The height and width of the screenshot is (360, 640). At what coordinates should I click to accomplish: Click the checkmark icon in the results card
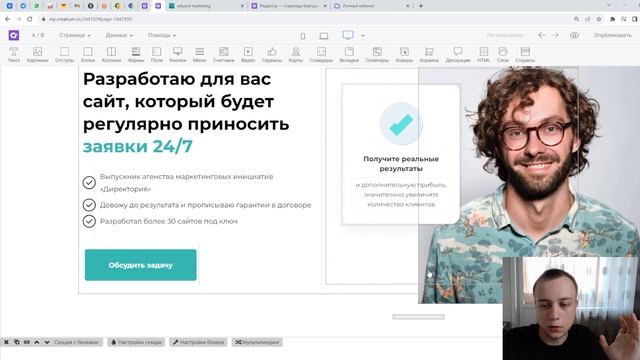(401, 124)
